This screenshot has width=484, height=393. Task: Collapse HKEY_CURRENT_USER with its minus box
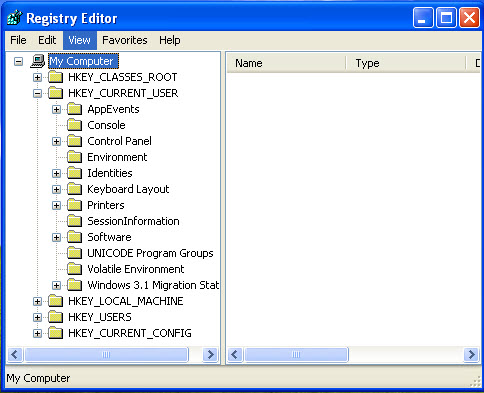(37, 93)
